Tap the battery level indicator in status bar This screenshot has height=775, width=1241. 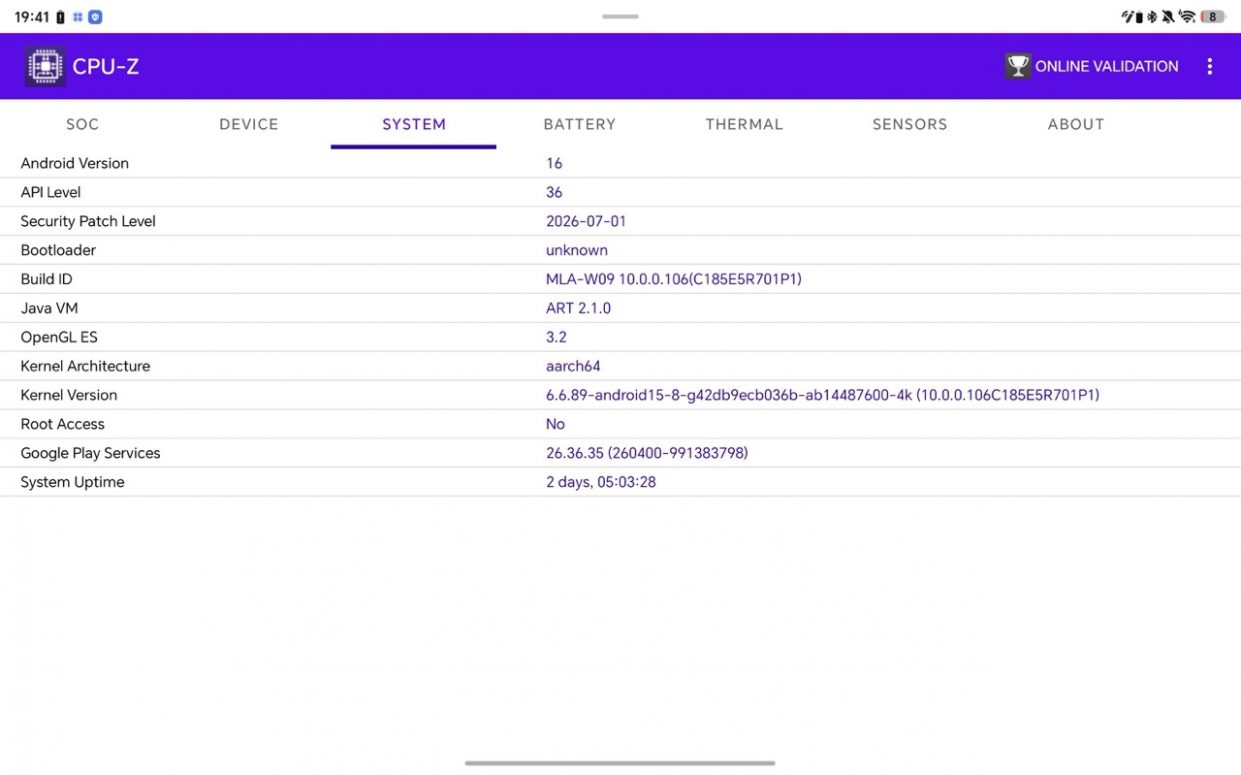pyautogui.click(x=1213, y=16)
